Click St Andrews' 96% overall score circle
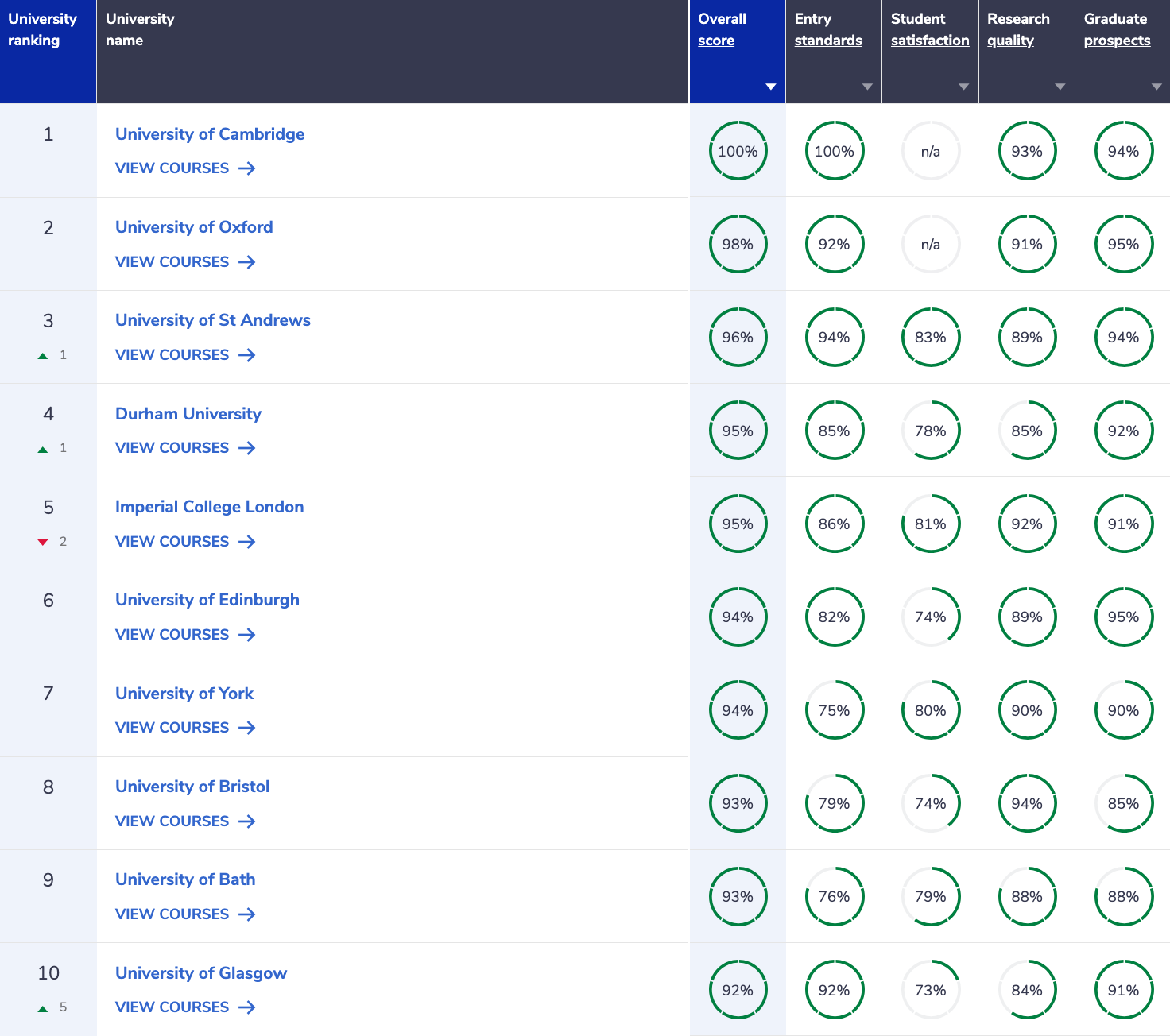This screenshot has width=1170, height=1036. click(x=738, y=337)
